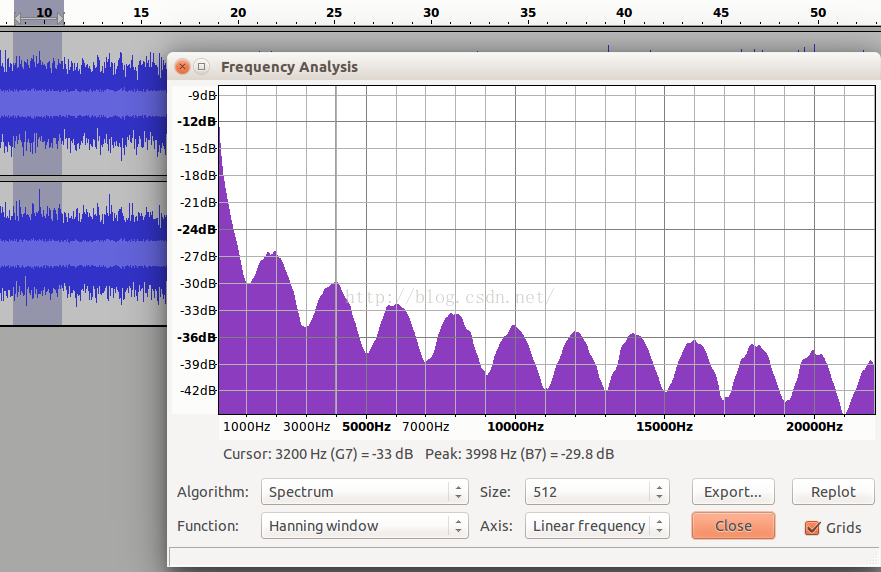The image size is (881, 572).
Task: Click timeline ruler at the 45 mark
Action: coord(721,12)
